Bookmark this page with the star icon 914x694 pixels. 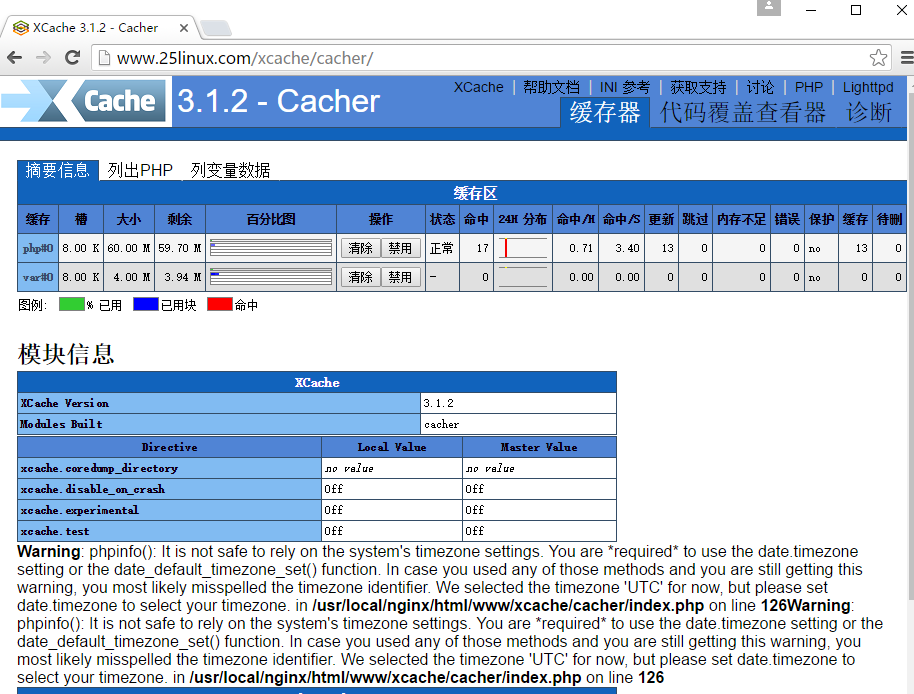tap(878, 58)
